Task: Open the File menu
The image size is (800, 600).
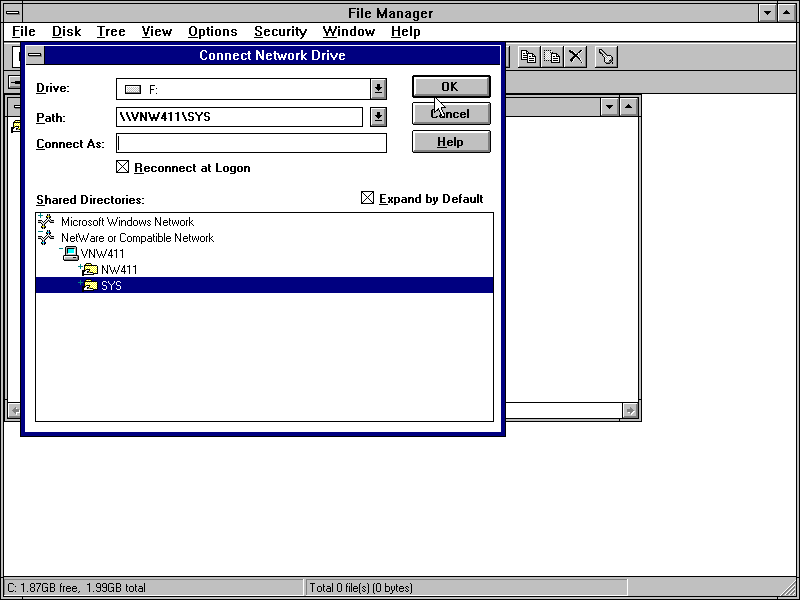Action: (23, 32)
